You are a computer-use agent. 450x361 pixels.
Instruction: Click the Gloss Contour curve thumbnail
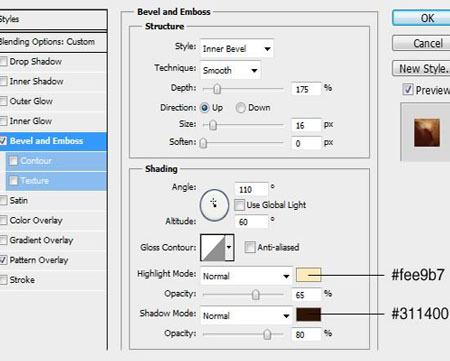point(213,247)
